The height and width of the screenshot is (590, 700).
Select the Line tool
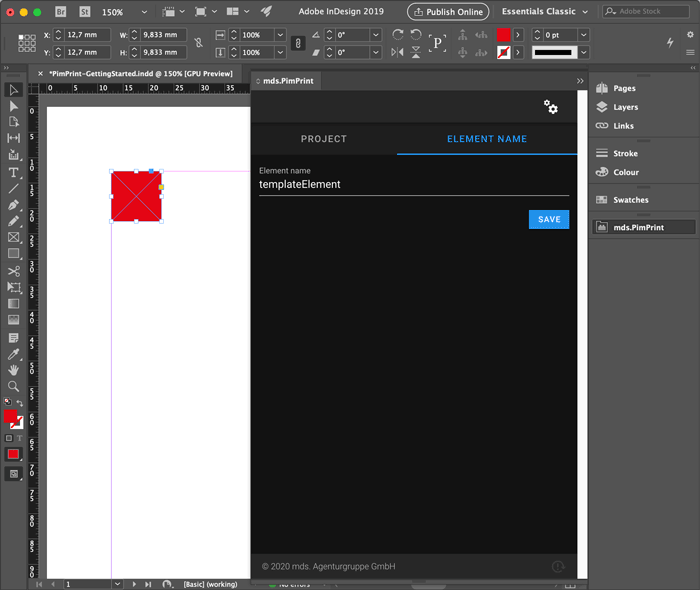pos(13,189)
